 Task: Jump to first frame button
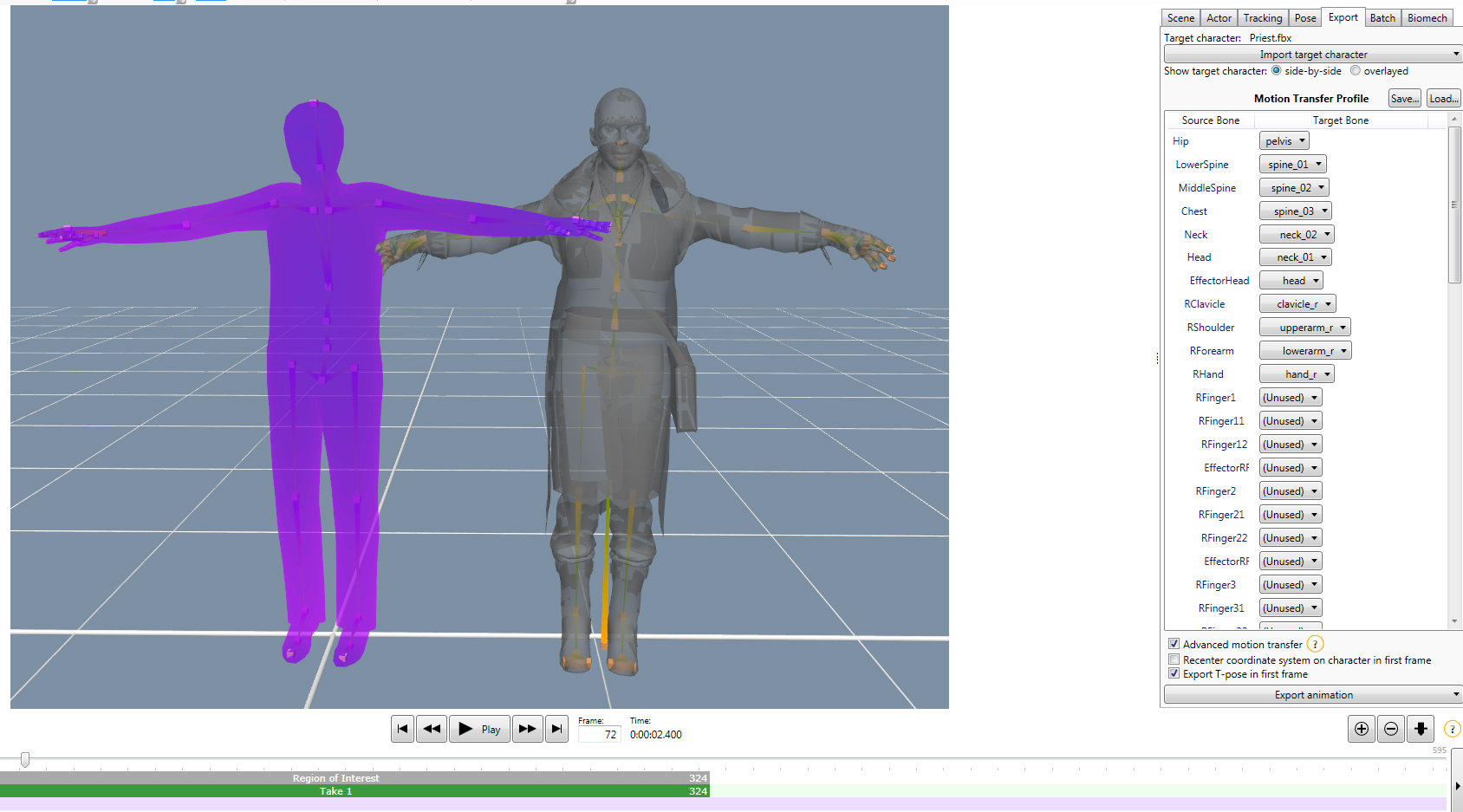coord(402,729)
